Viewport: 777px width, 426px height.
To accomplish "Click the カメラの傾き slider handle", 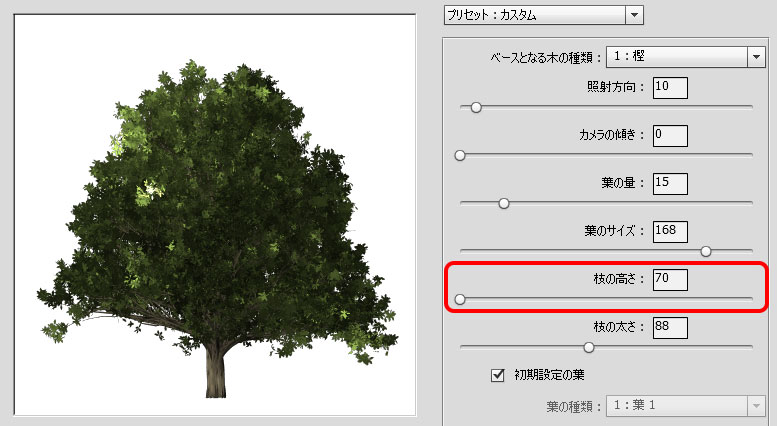I will (x=460, y=156).
